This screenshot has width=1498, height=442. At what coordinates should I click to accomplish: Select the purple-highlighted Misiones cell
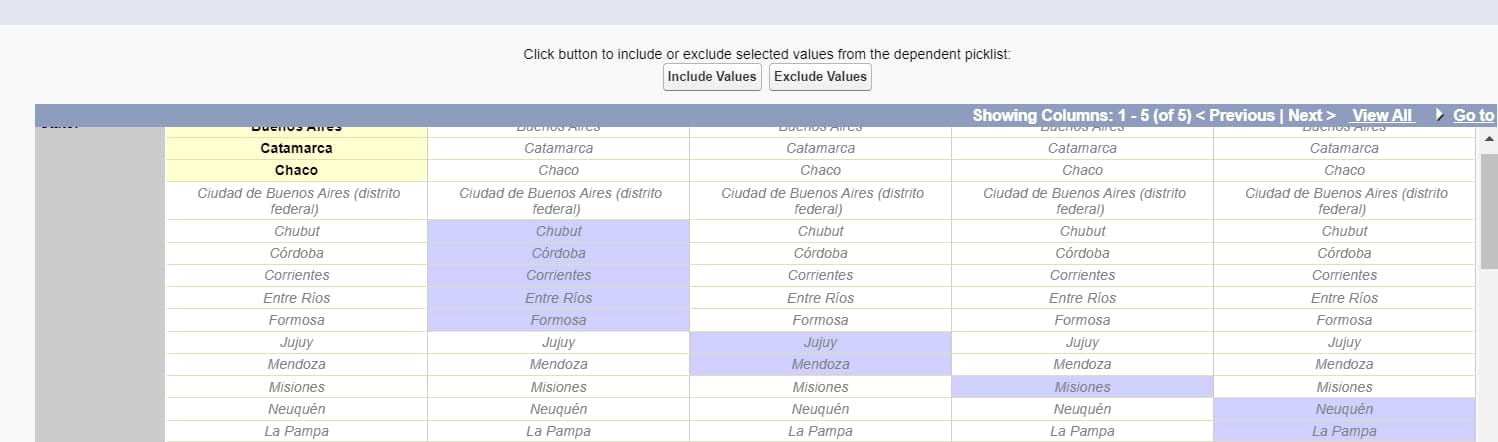pyautogui.click(x=1082, y=387)
